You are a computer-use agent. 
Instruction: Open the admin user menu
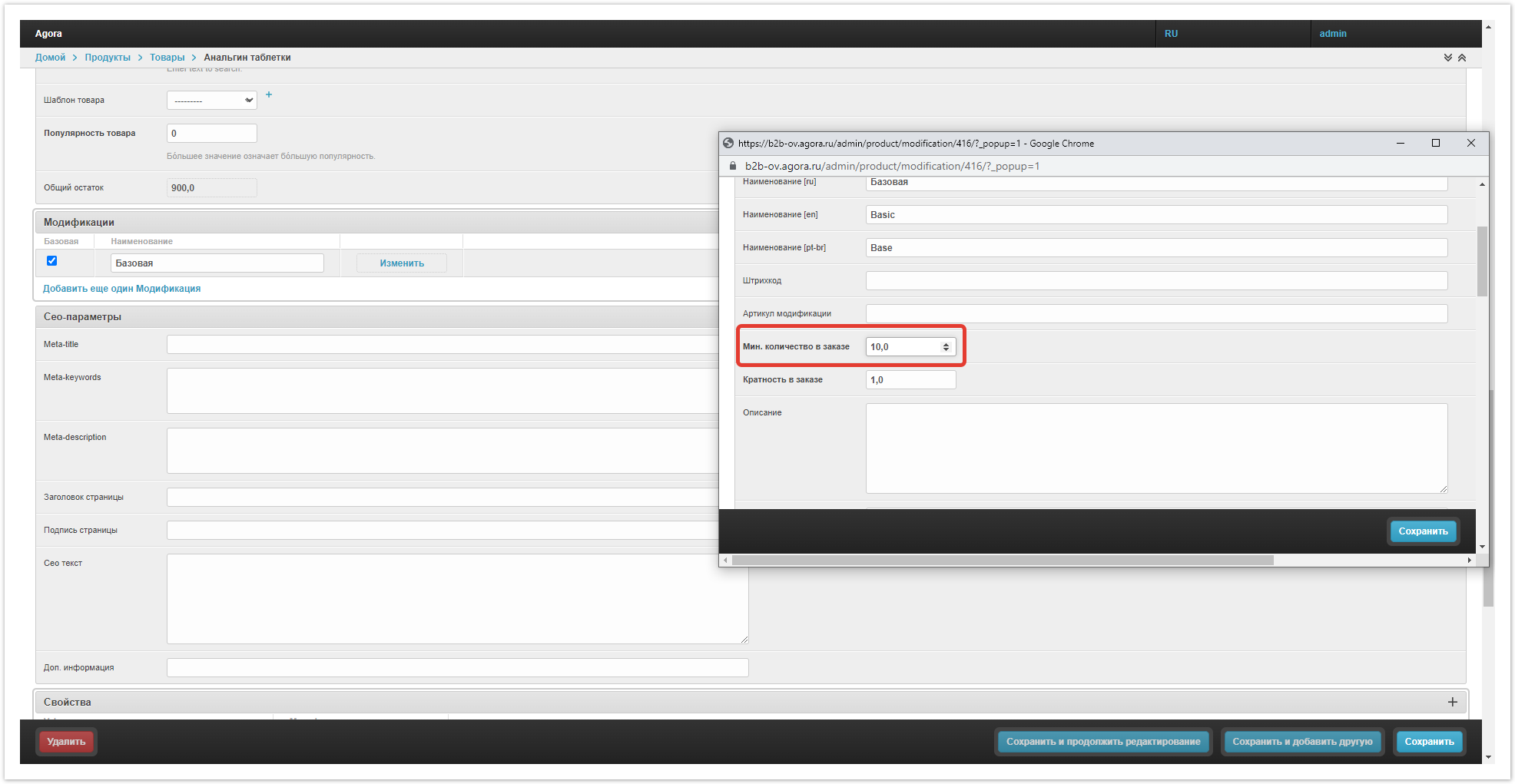click(1333, 34)
